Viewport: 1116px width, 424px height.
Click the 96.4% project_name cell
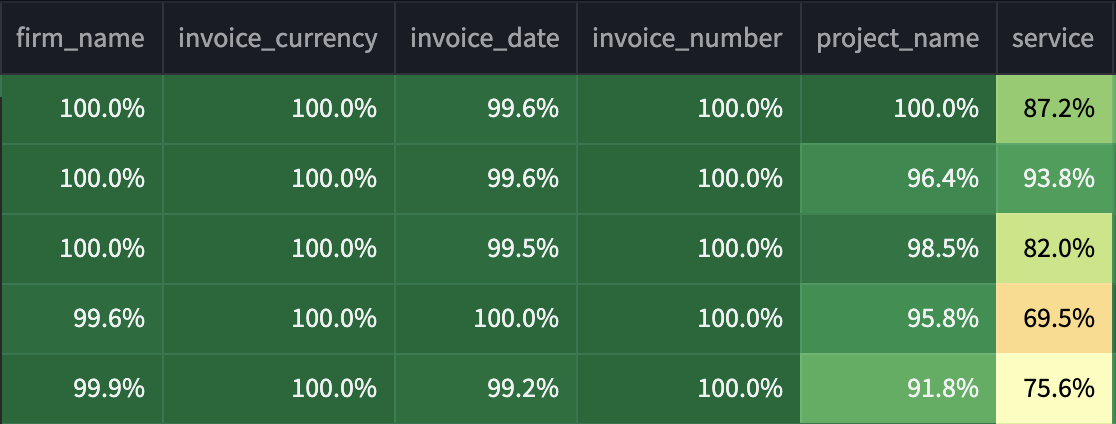tap(898, 179)
